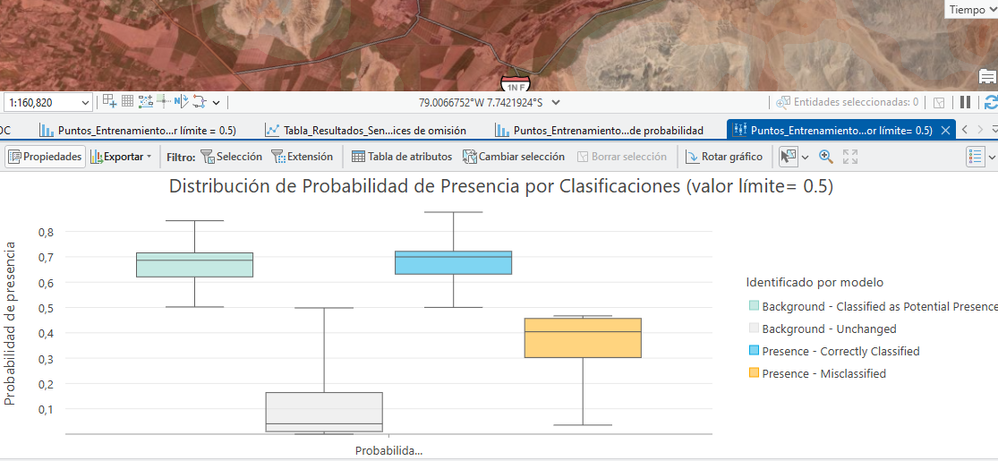The image size is (998, 461).
Task: Click the 0,5 Y axis tick label
Action: click(46, 307)
